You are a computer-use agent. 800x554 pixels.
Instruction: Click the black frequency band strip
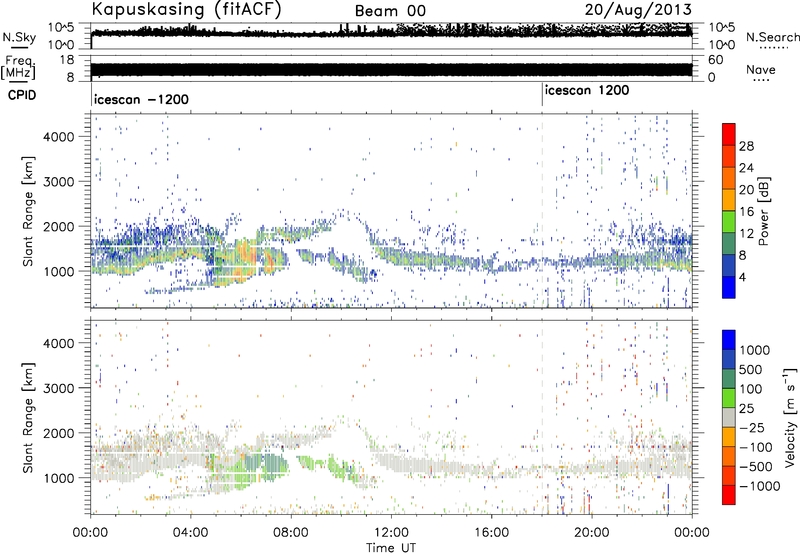point(391,70)
